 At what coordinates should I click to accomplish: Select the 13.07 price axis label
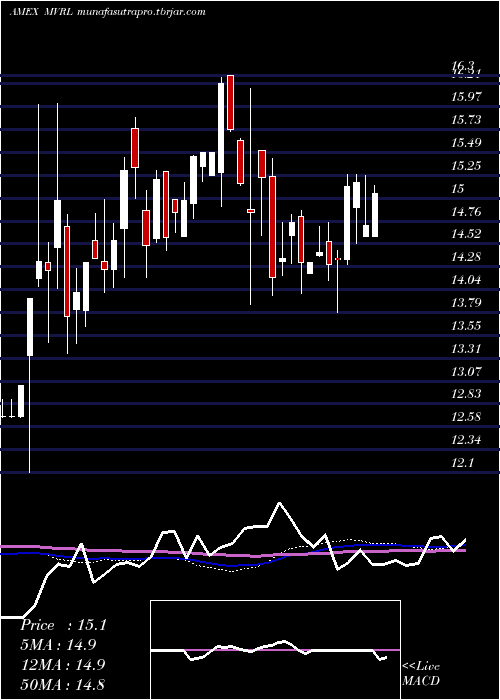(x=466, y=371)
